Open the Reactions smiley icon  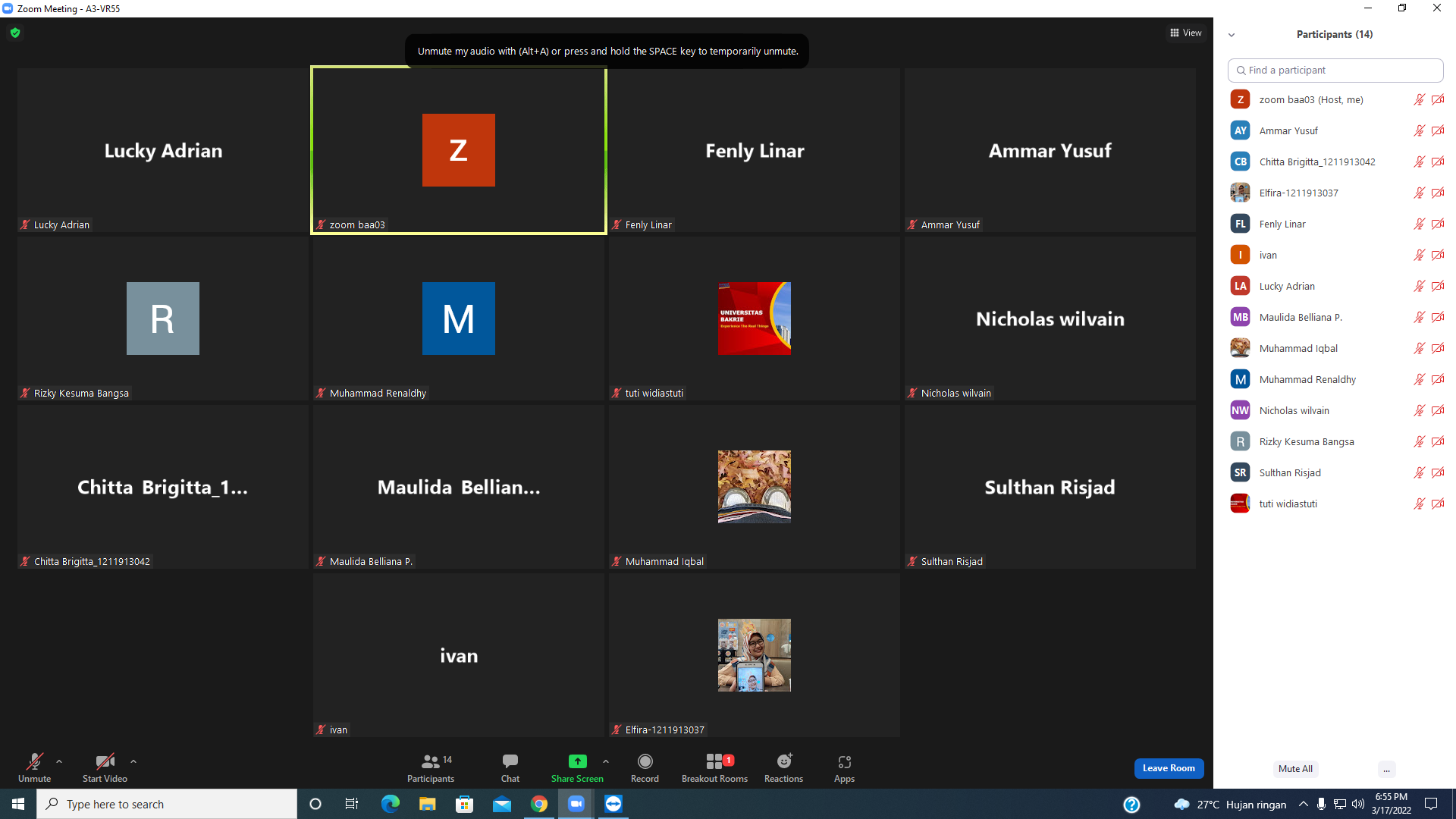click(784, 761)
